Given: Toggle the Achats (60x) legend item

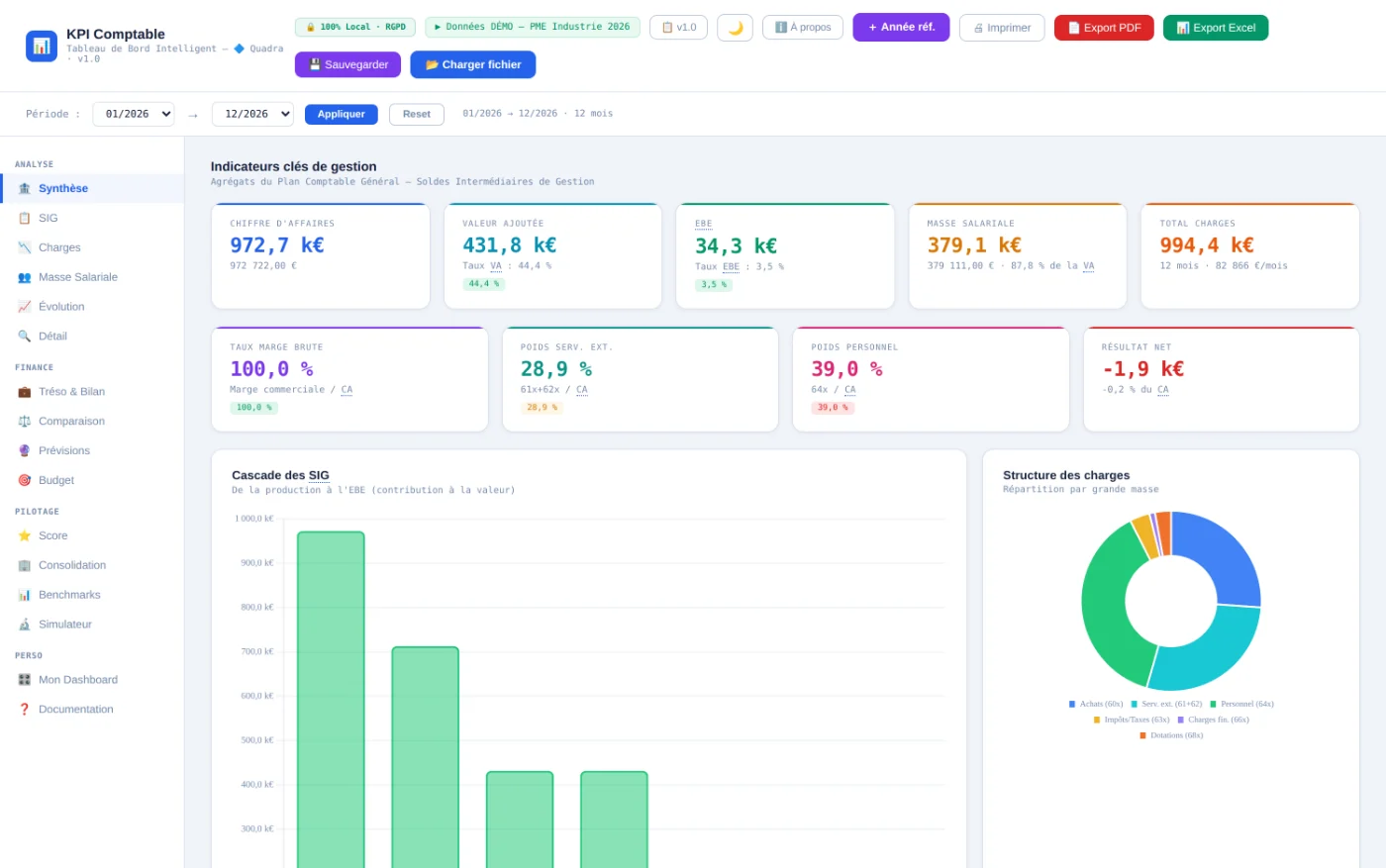Looking at the screenshot, I should coord(1096,704).
